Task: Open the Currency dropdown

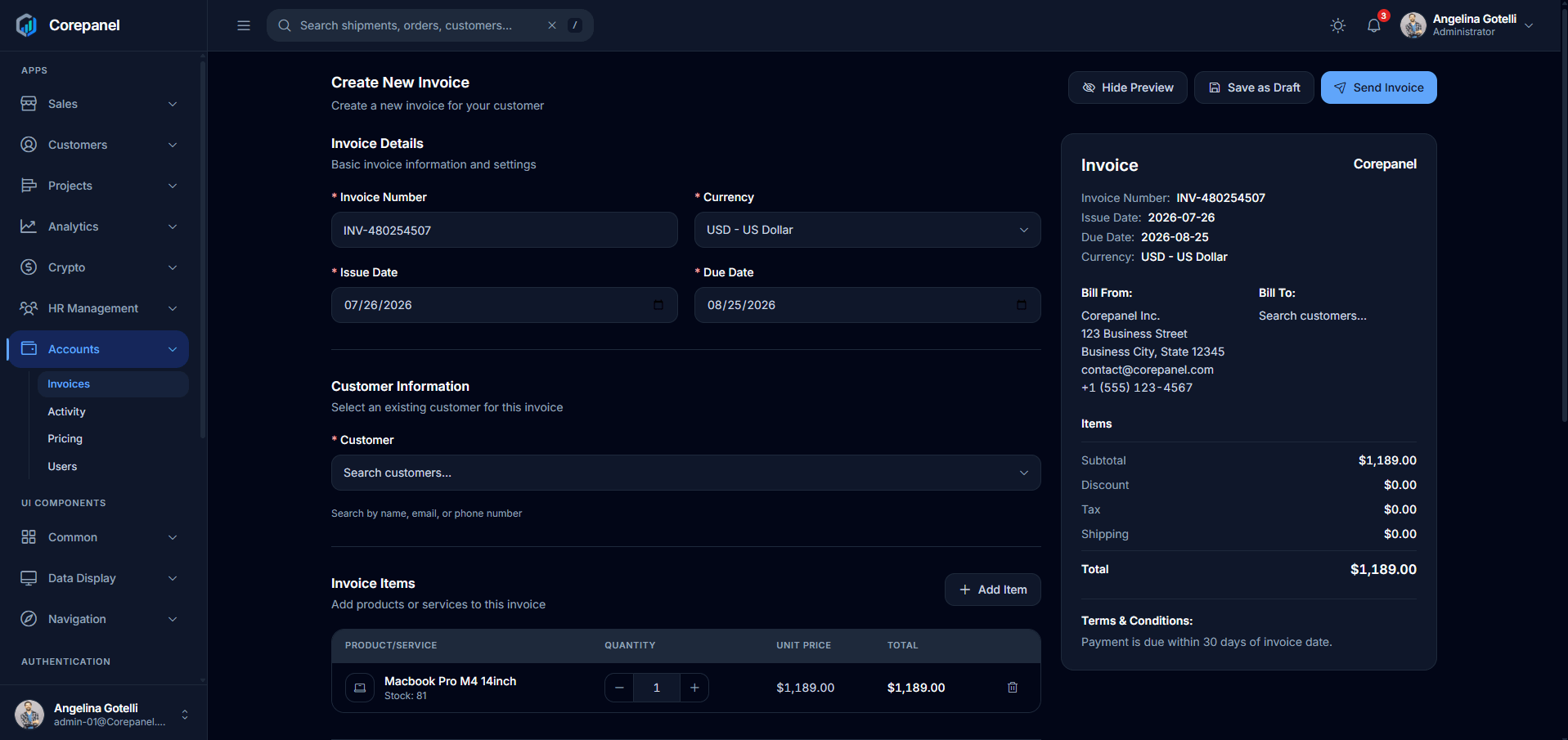Action: click(868, 230)
